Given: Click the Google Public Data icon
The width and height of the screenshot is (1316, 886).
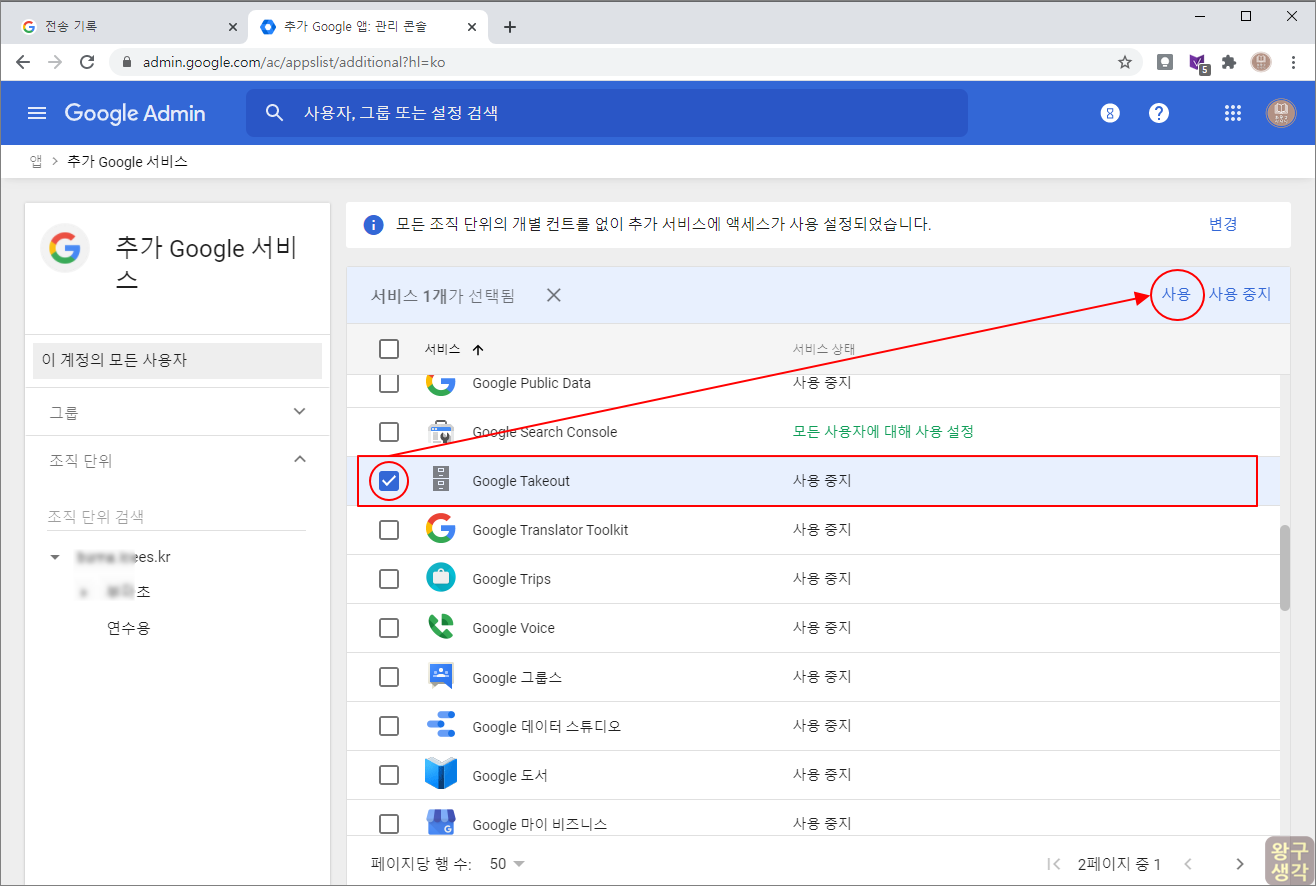Looking at the screenshot, I should (441, 383).
